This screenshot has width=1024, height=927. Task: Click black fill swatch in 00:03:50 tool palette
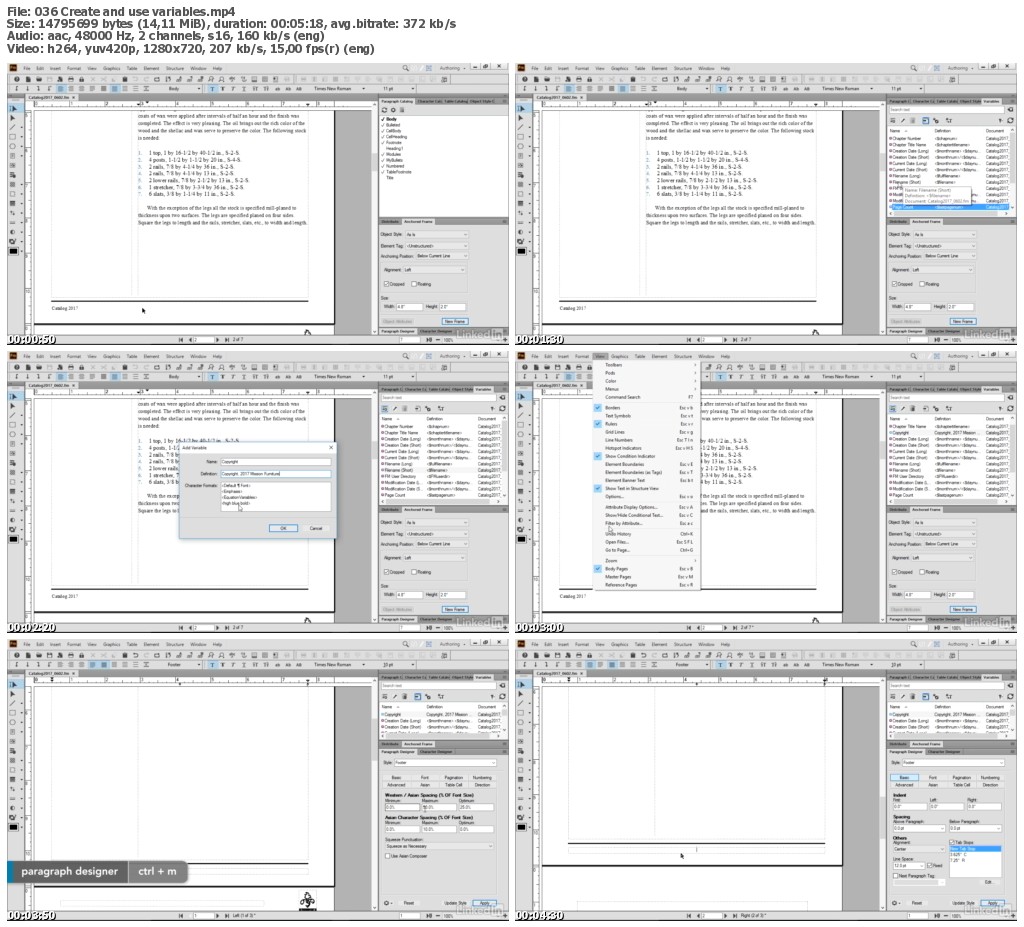coord(13,827)
